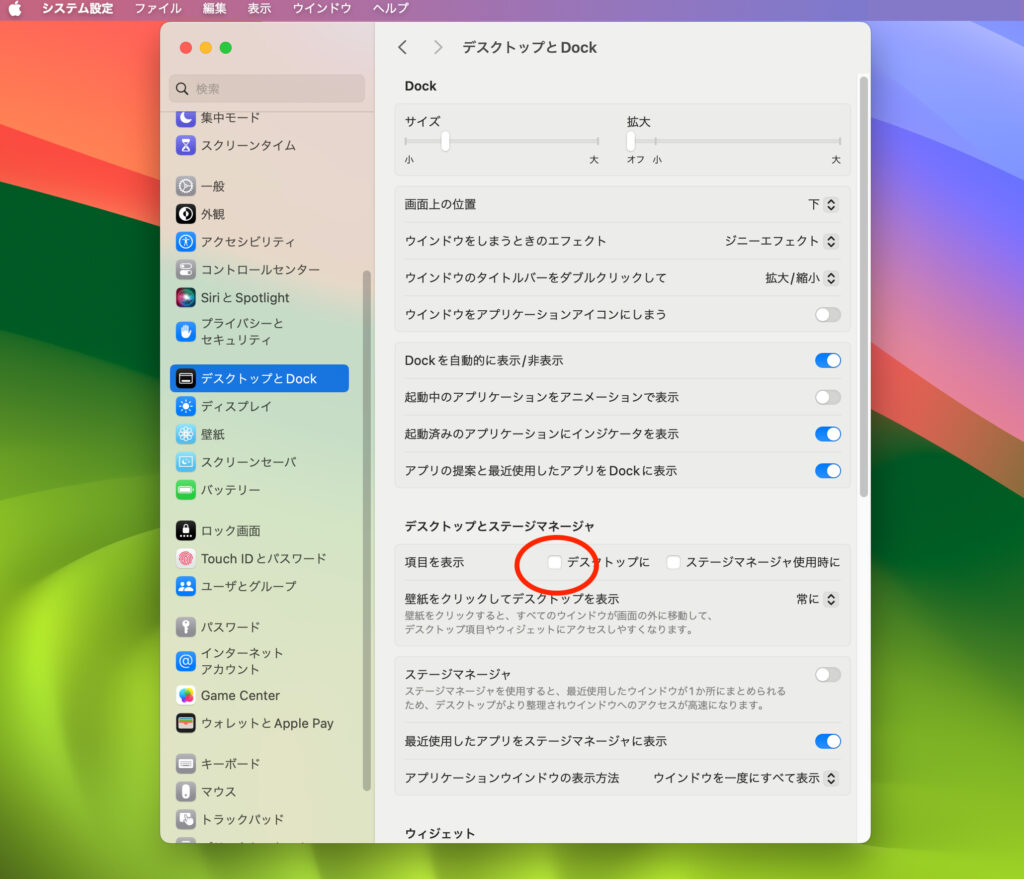The image size is (1024, 879).
Task: Open the ウインドウ menu
Action: 322,8
